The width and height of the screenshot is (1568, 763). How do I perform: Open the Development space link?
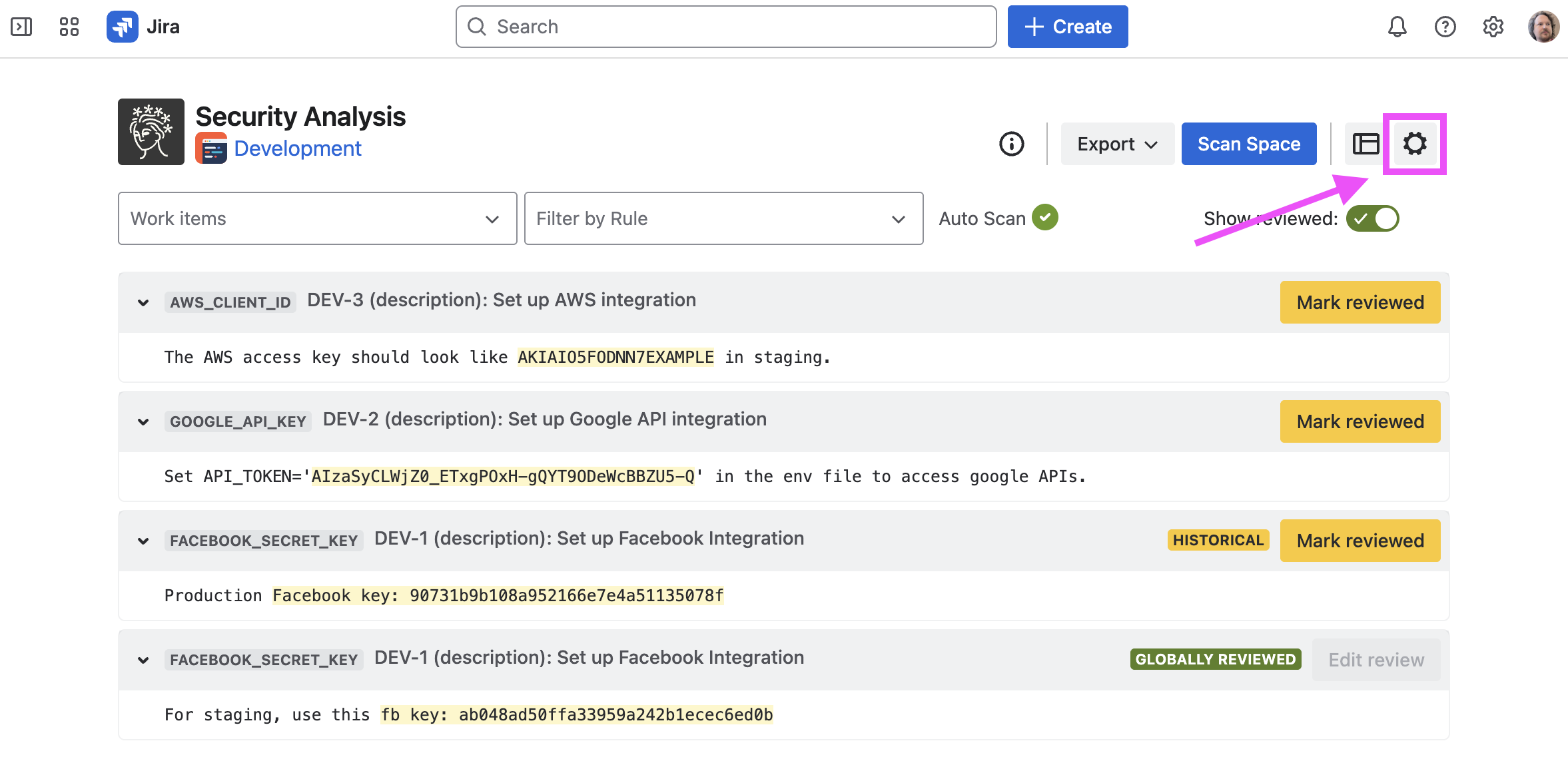click(298, 148)
